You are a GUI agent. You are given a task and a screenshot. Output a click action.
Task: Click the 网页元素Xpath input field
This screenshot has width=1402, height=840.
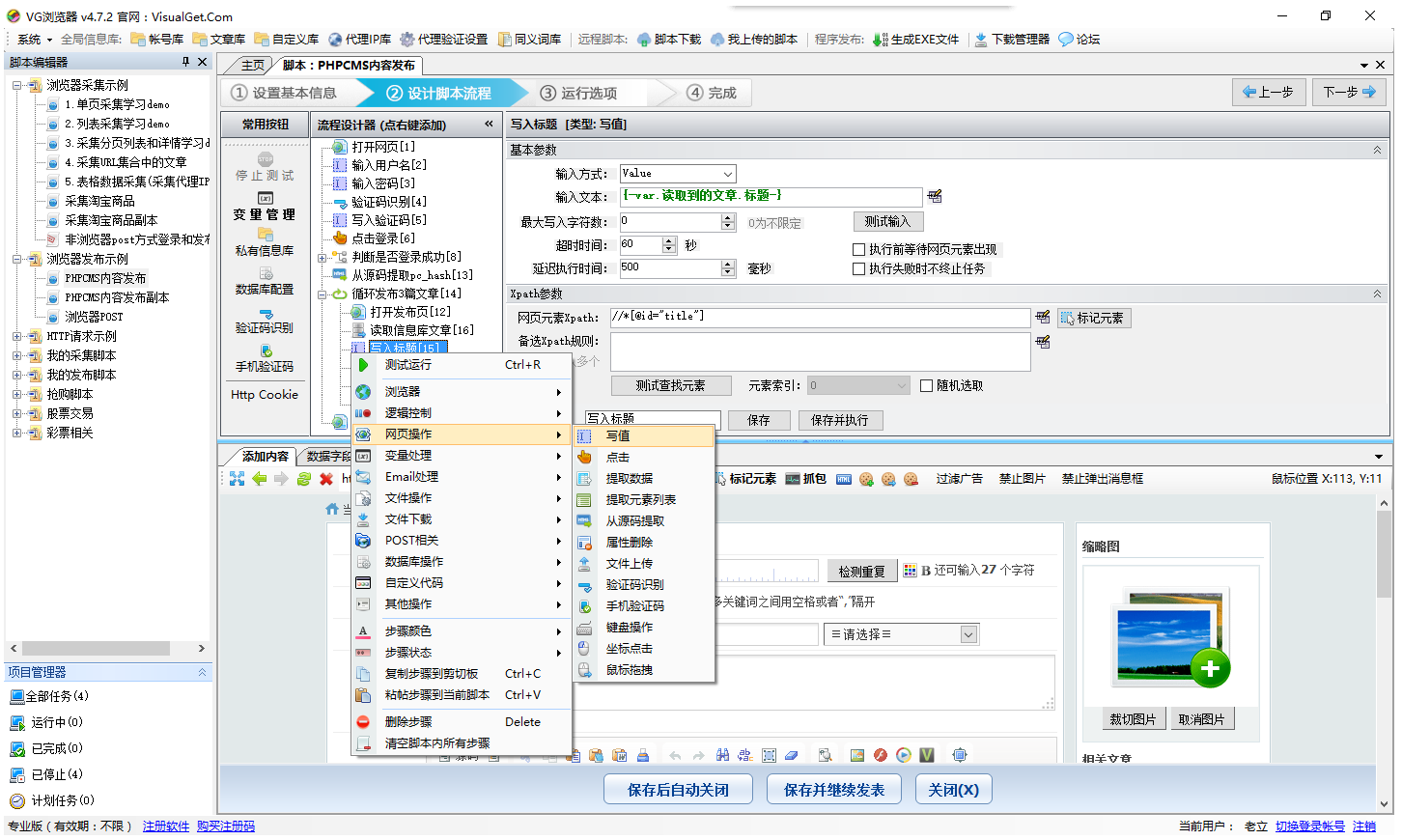[x=820, y=317]
